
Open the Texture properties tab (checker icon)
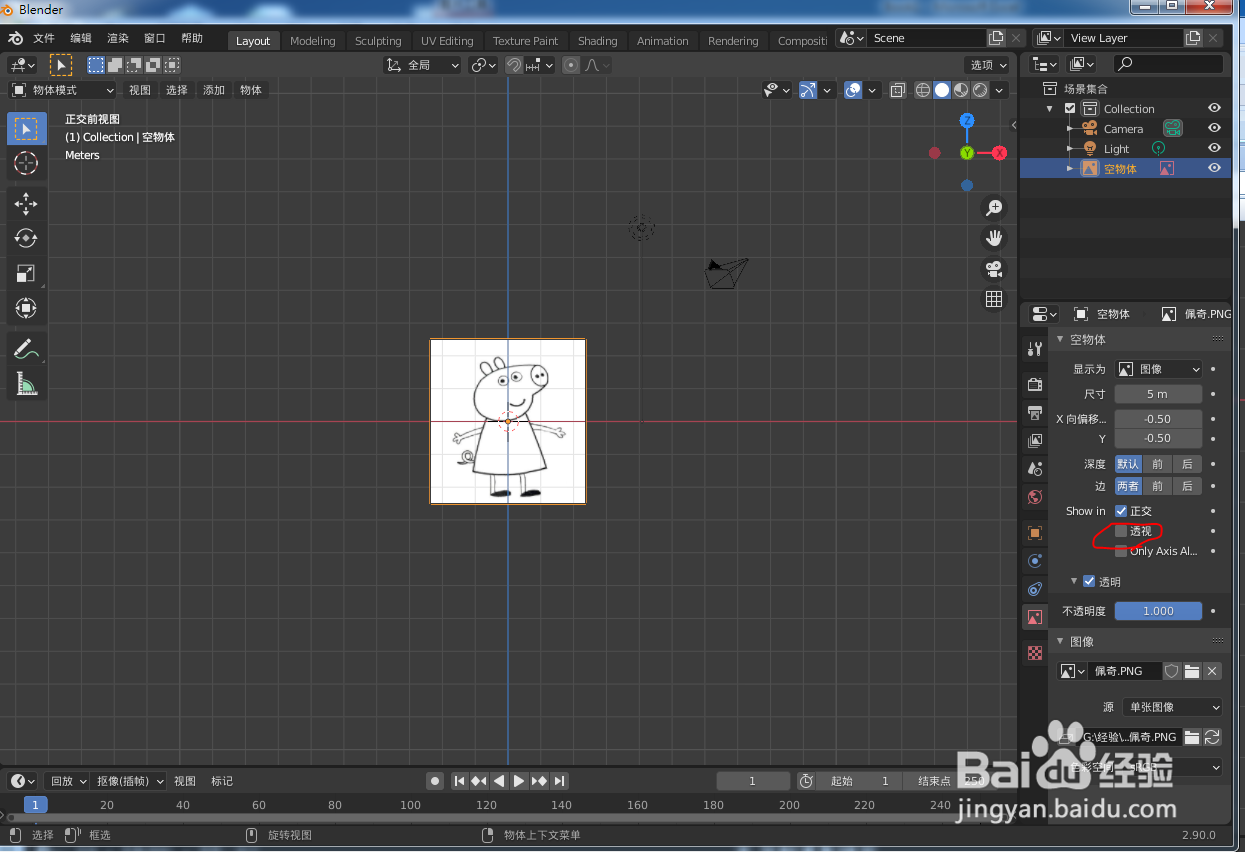coord(1034,652)
